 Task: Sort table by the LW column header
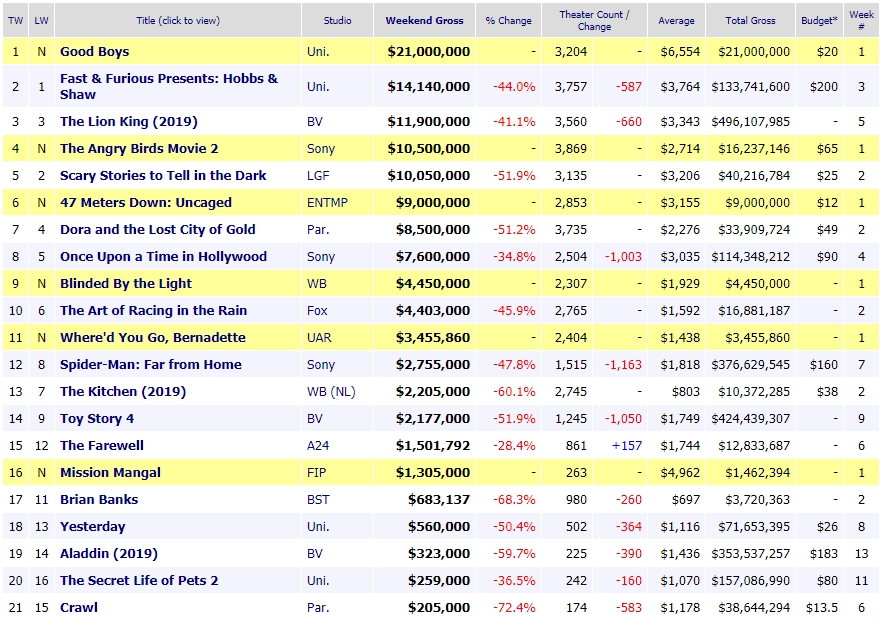pyautogui.click(x=42, y=21)
